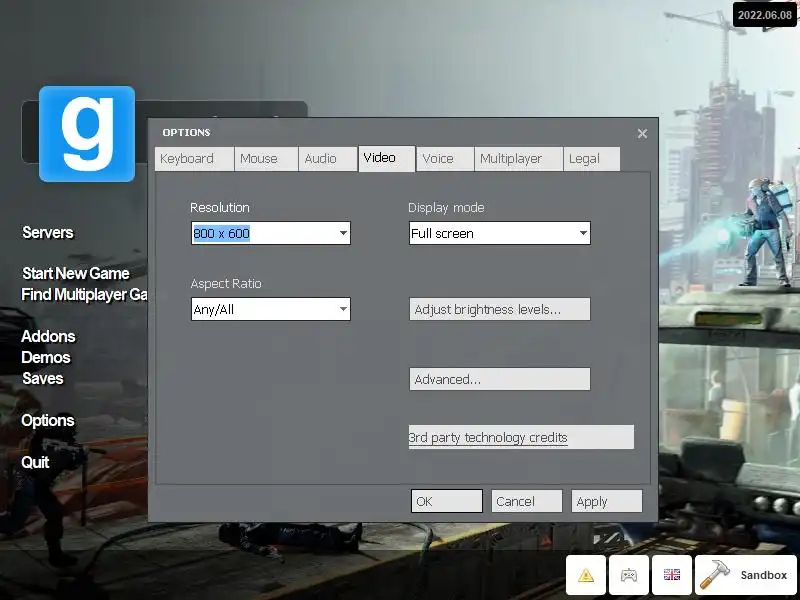Viewport: 800px width, 600px height.
Task: Click the Garry's Mod 'g' logo
Action: (x=87, y=134)
